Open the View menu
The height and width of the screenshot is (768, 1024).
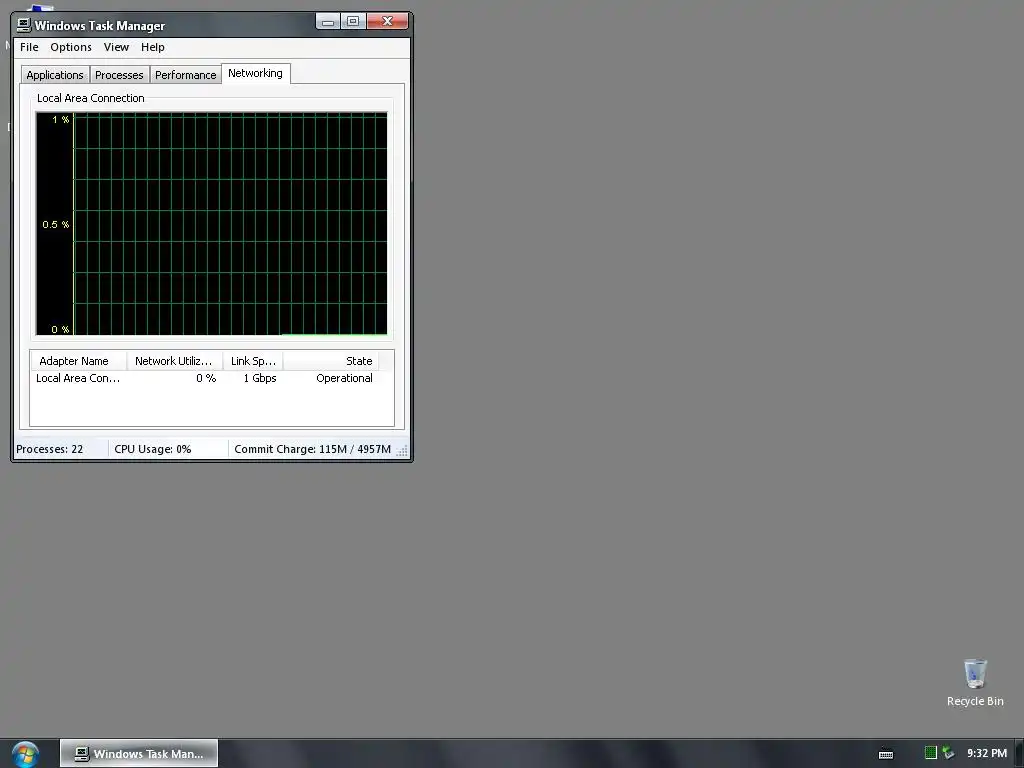click(116, 47)
